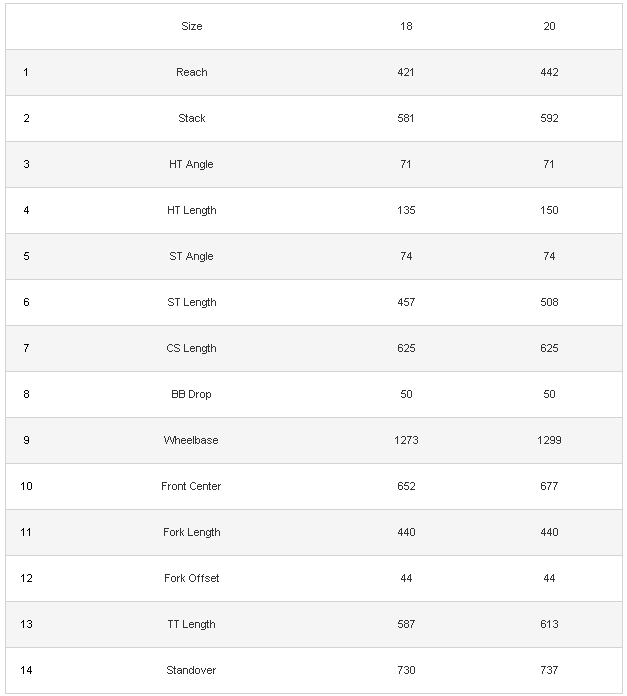Click the CS Length row label
The width and height of the screenshot is (627, 696).
click(192, 348)
